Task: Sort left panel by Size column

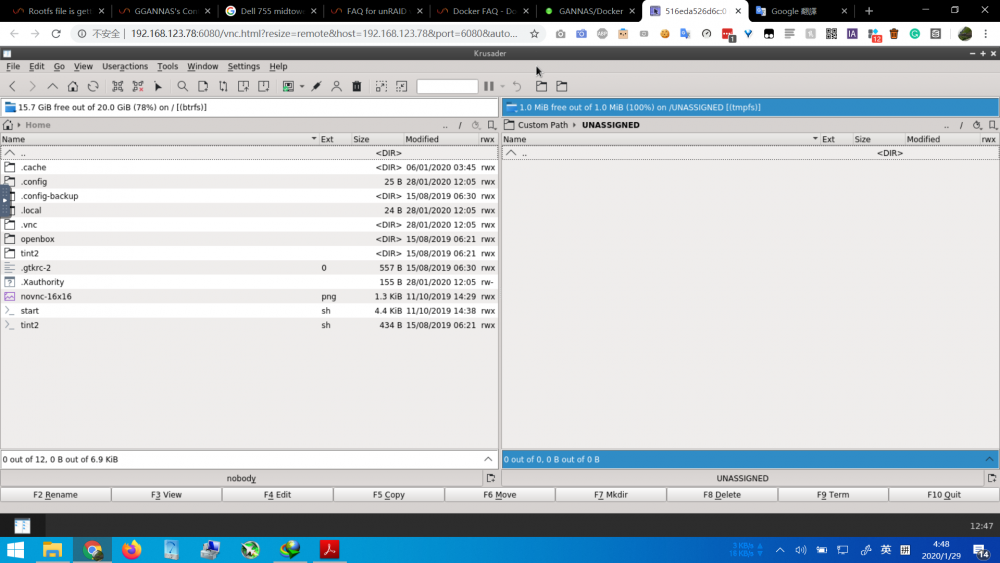Action: coord(377,139)
